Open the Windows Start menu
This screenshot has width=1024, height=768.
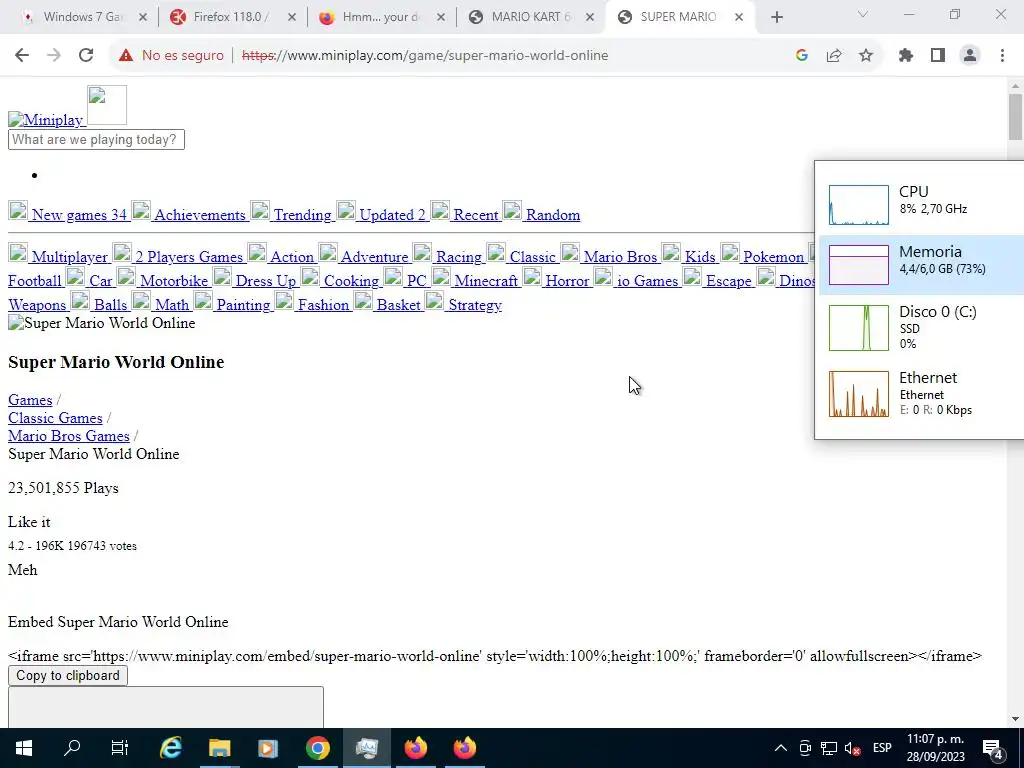tap(24, 748)
